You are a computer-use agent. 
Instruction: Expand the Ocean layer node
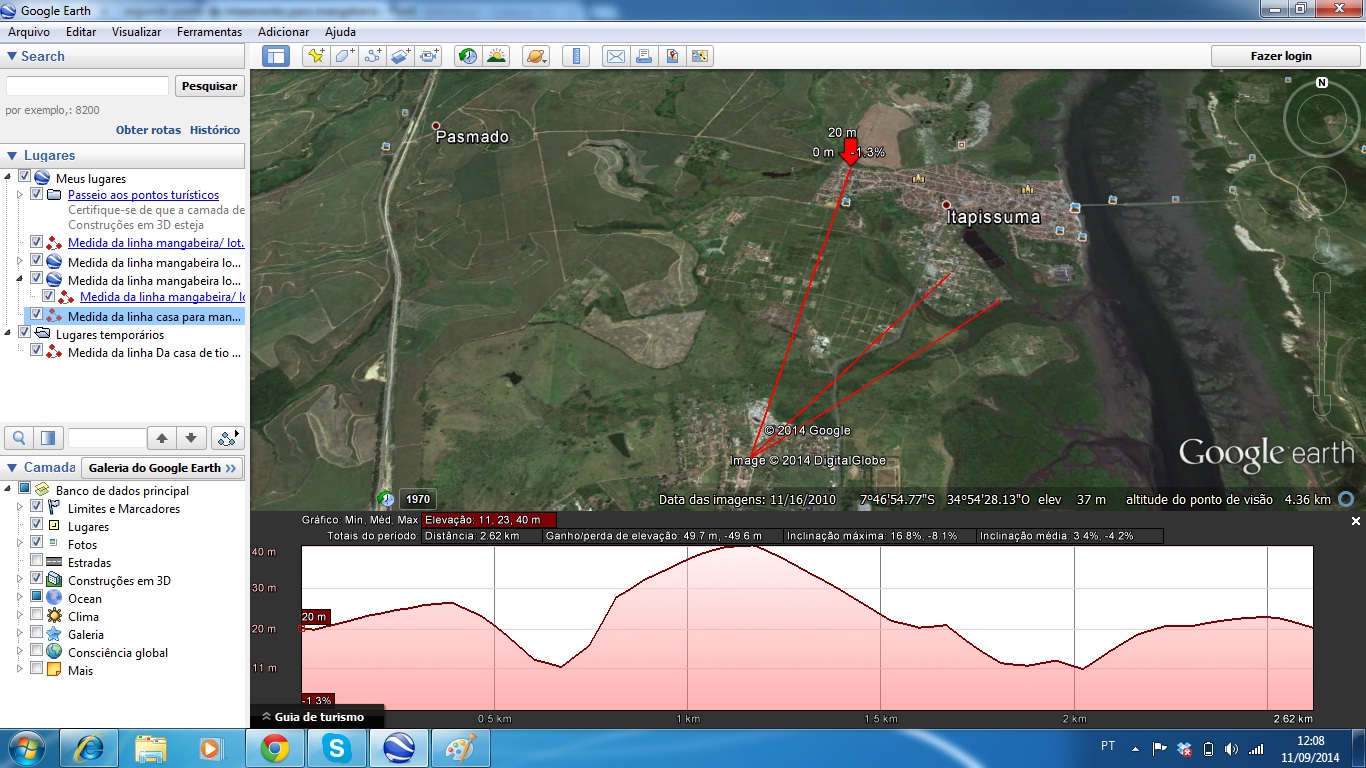tap(21, 598)
